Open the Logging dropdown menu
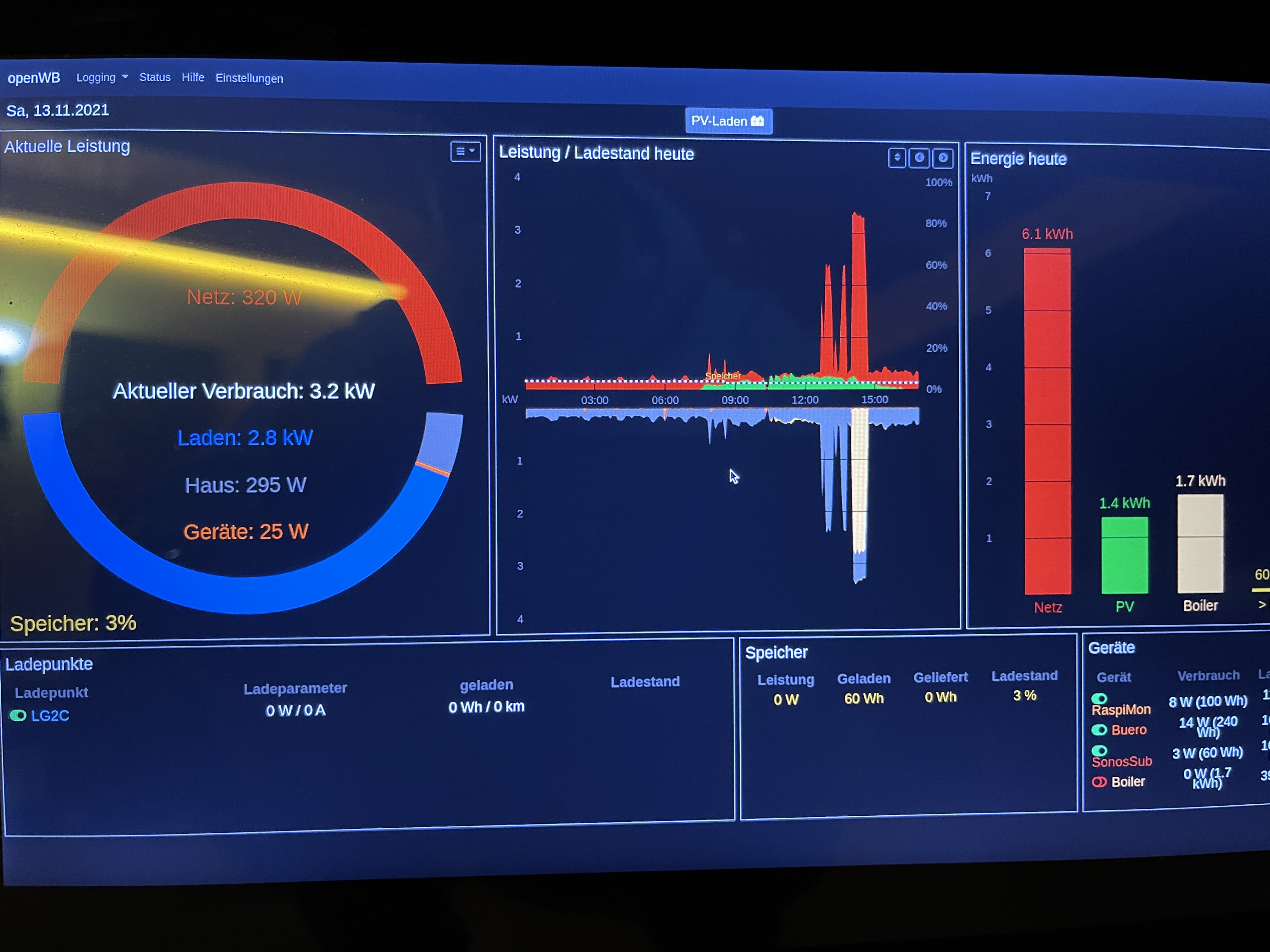 [x=102, y=77]
